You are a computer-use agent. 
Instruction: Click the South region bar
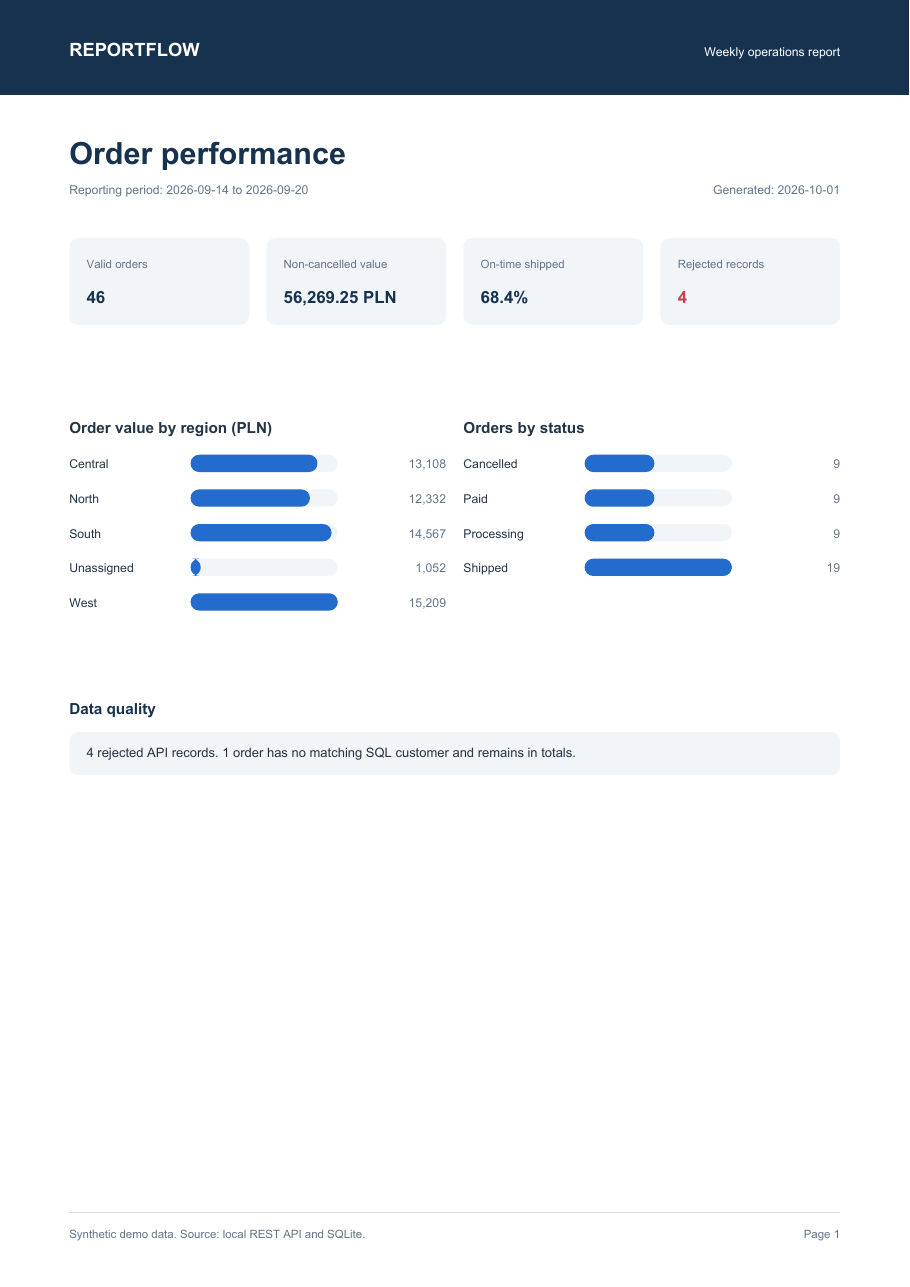261,533
